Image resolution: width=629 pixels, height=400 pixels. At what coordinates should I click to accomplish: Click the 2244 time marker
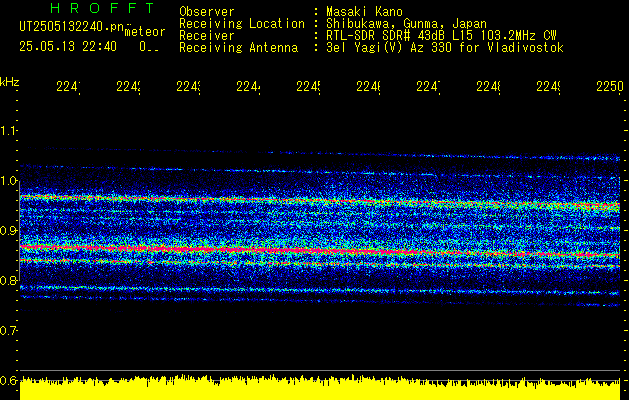click(248, 86)
